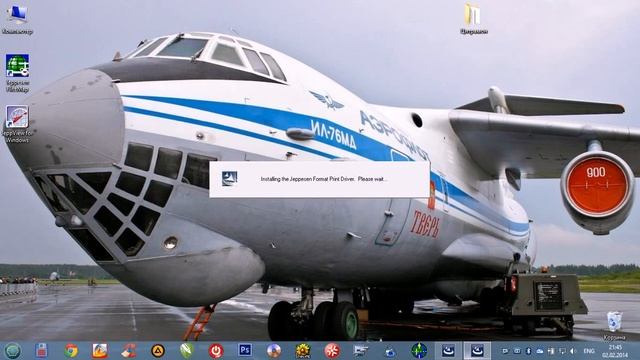Open the red brush cleaner taskbar icon

[129, 351]
